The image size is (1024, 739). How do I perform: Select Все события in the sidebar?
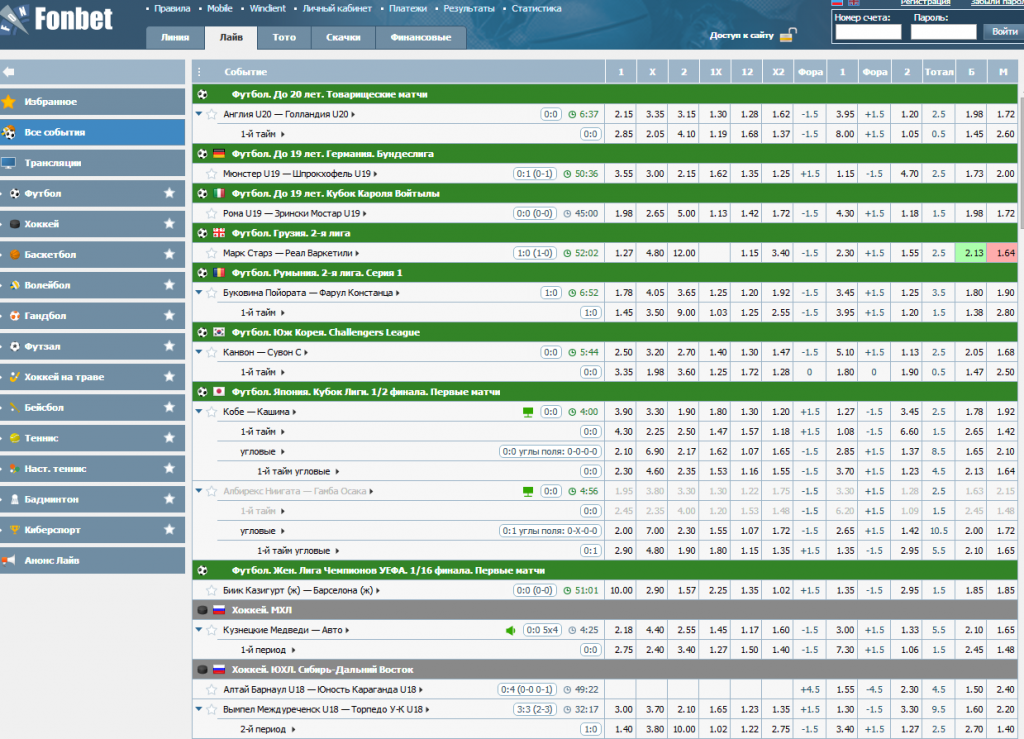click(93, 133)
